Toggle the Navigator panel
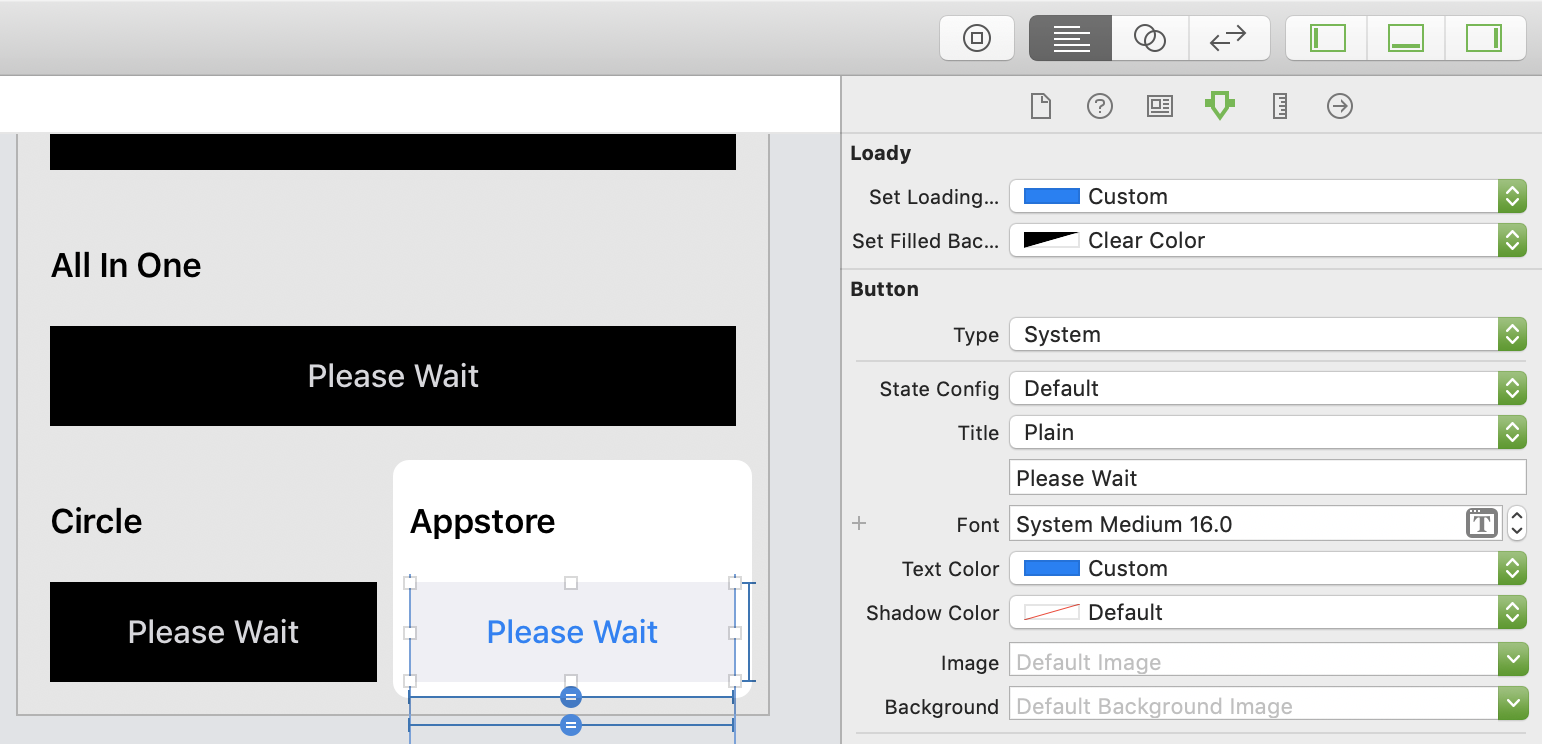This screenshot has height=744, width=1542. point(1327,38)
